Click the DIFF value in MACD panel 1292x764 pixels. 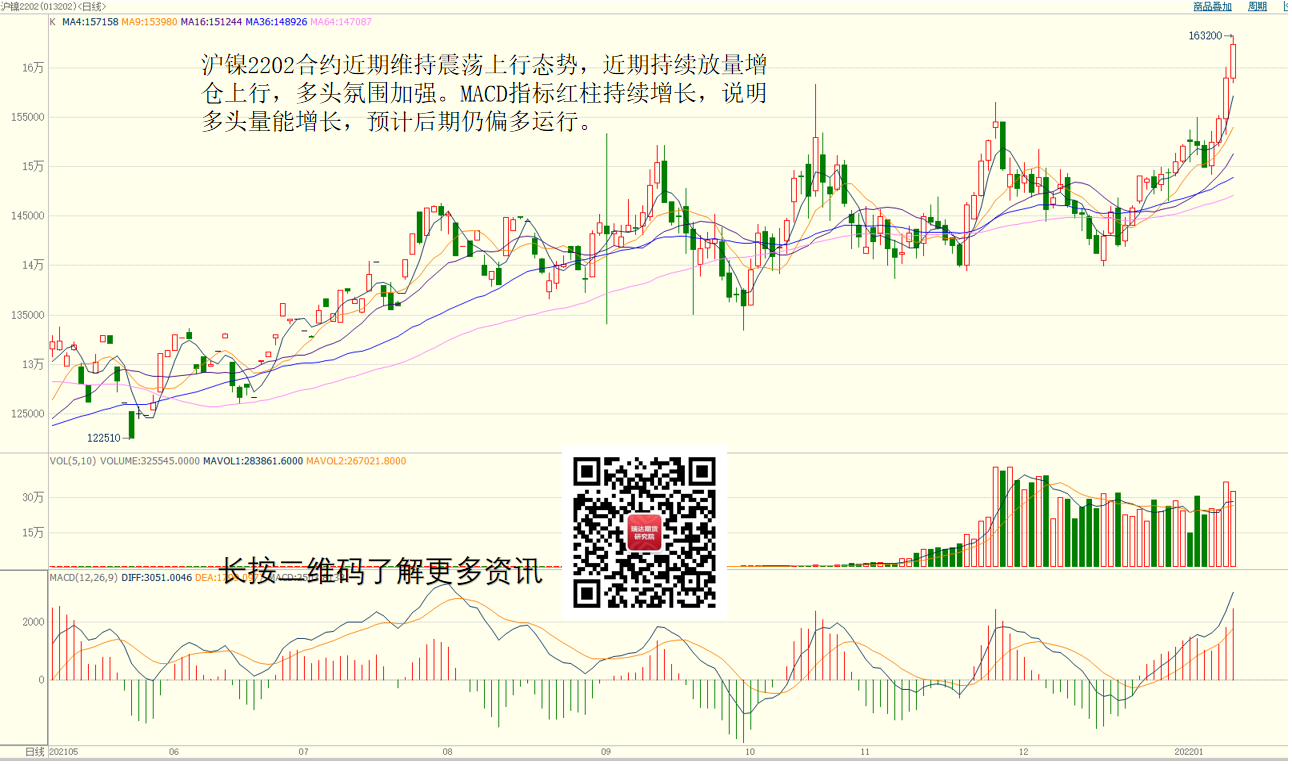[157, 577]
